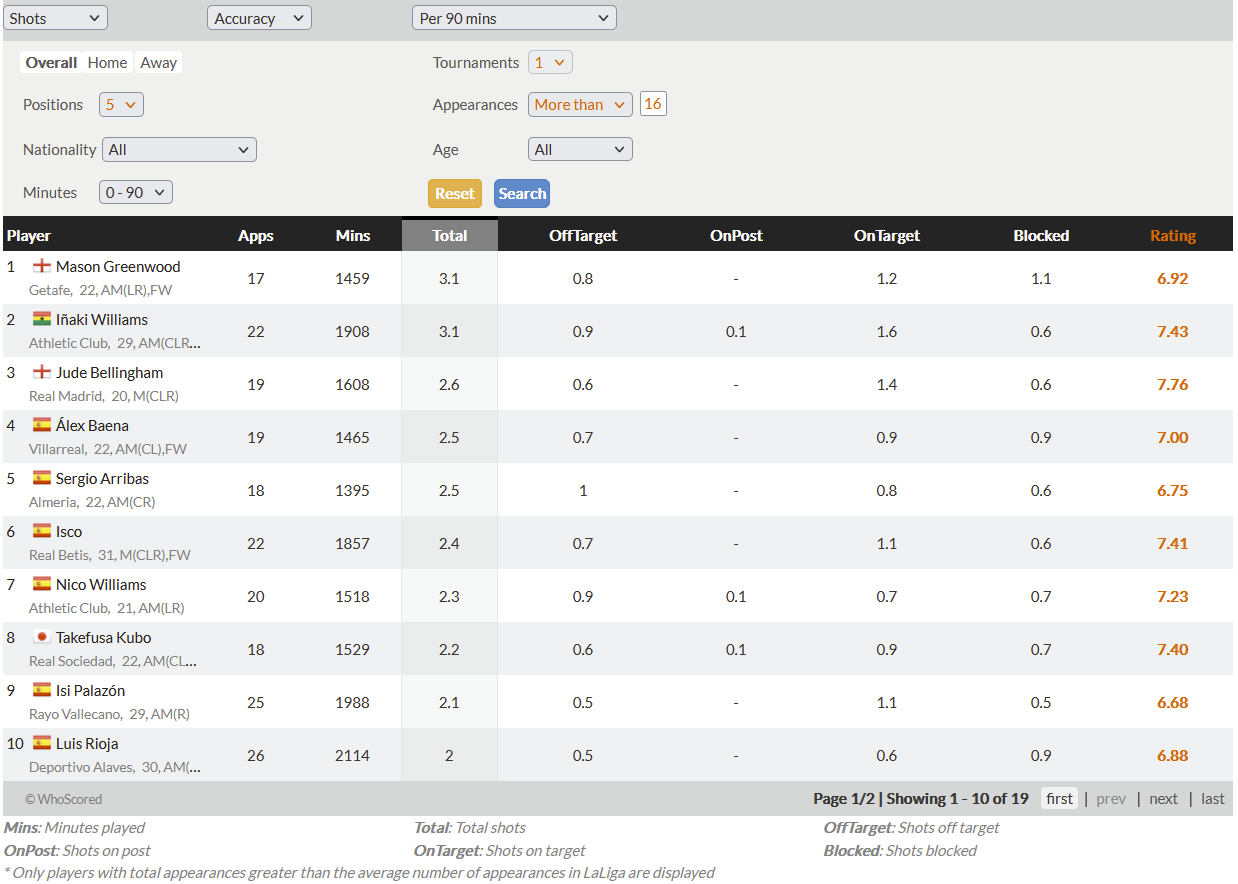Open Isco player link
The width and height of the screenshot is (1238, 884).
coord(69,532)
